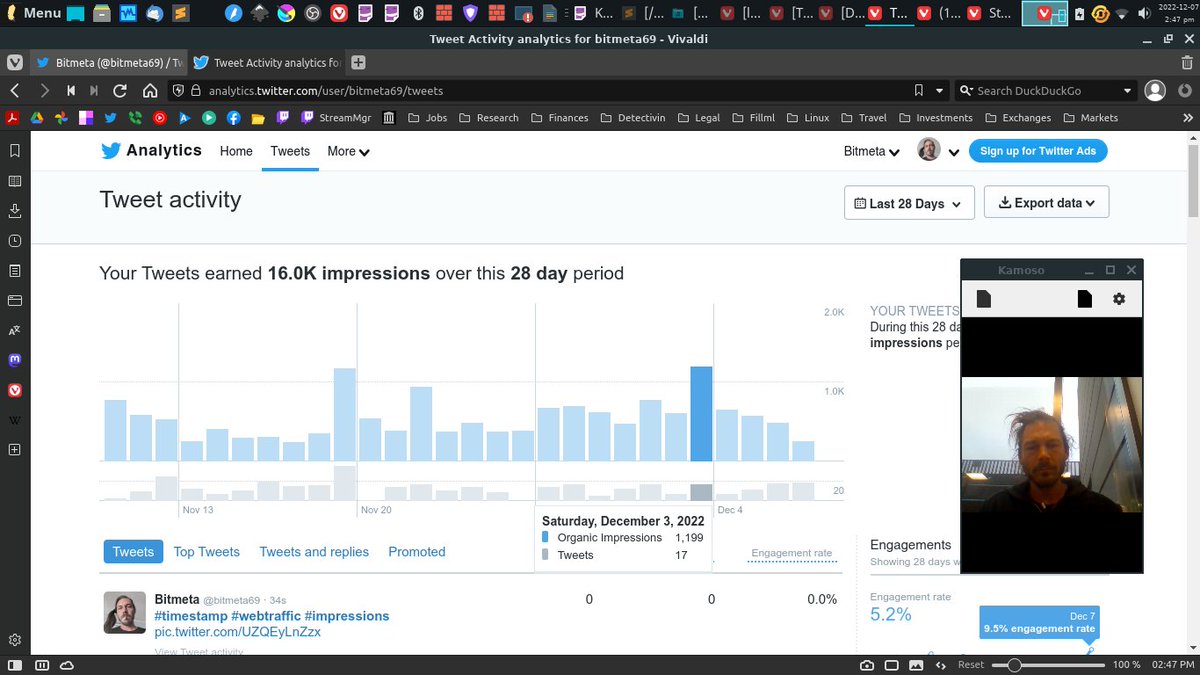Image resolution: width=1200 pixels, height=675 pixels.
Task: Open Vivaldi settings gear in sidebar
Action: point(15,640)
